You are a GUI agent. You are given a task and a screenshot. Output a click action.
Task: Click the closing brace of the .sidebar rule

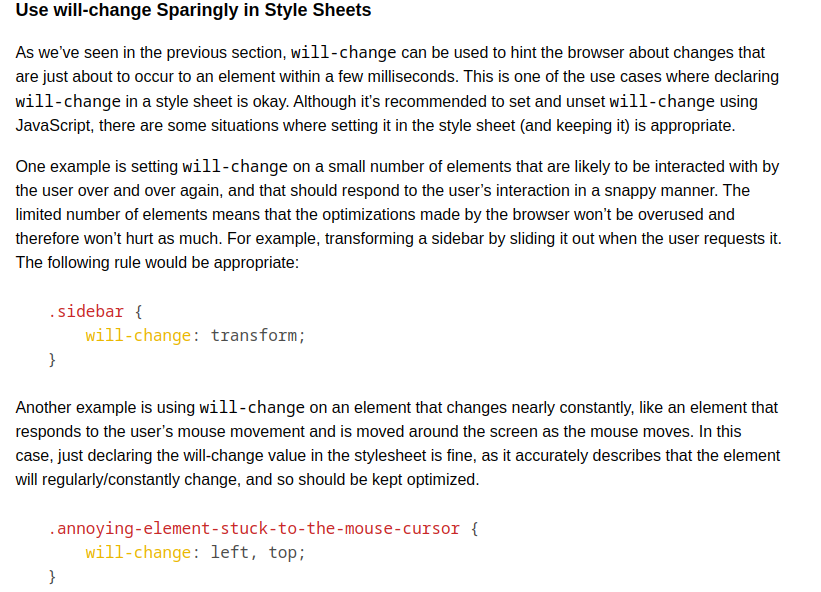pos(53,359)
